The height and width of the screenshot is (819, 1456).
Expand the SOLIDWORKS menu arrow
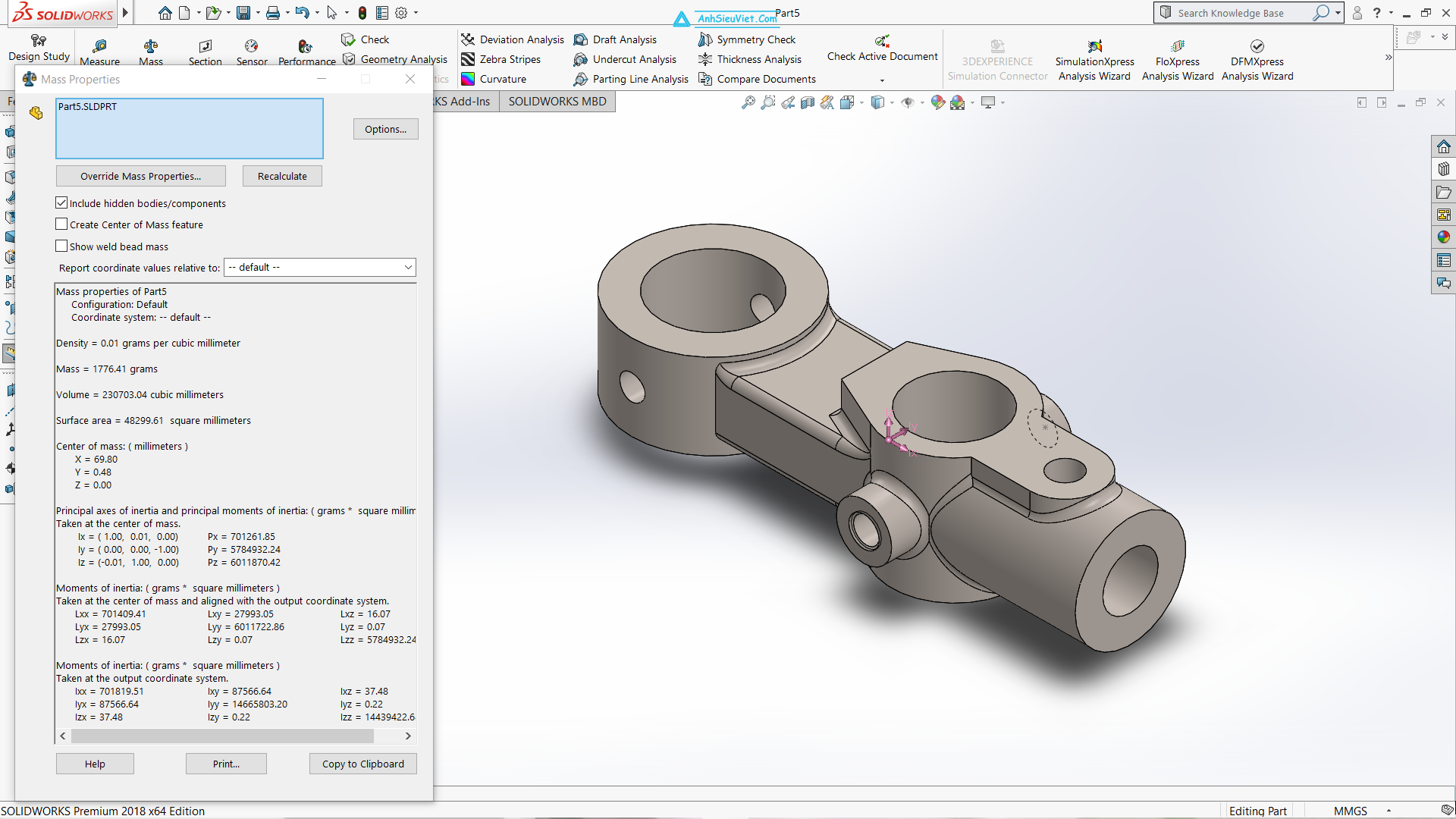(x=126, y=13)
